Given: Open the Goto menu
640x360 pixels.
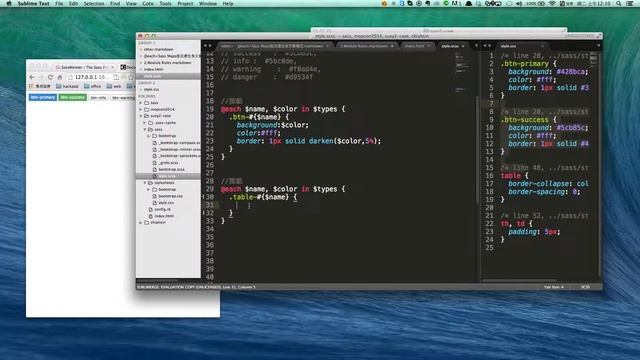Looking at the screenshot, I should click(148, 3).
